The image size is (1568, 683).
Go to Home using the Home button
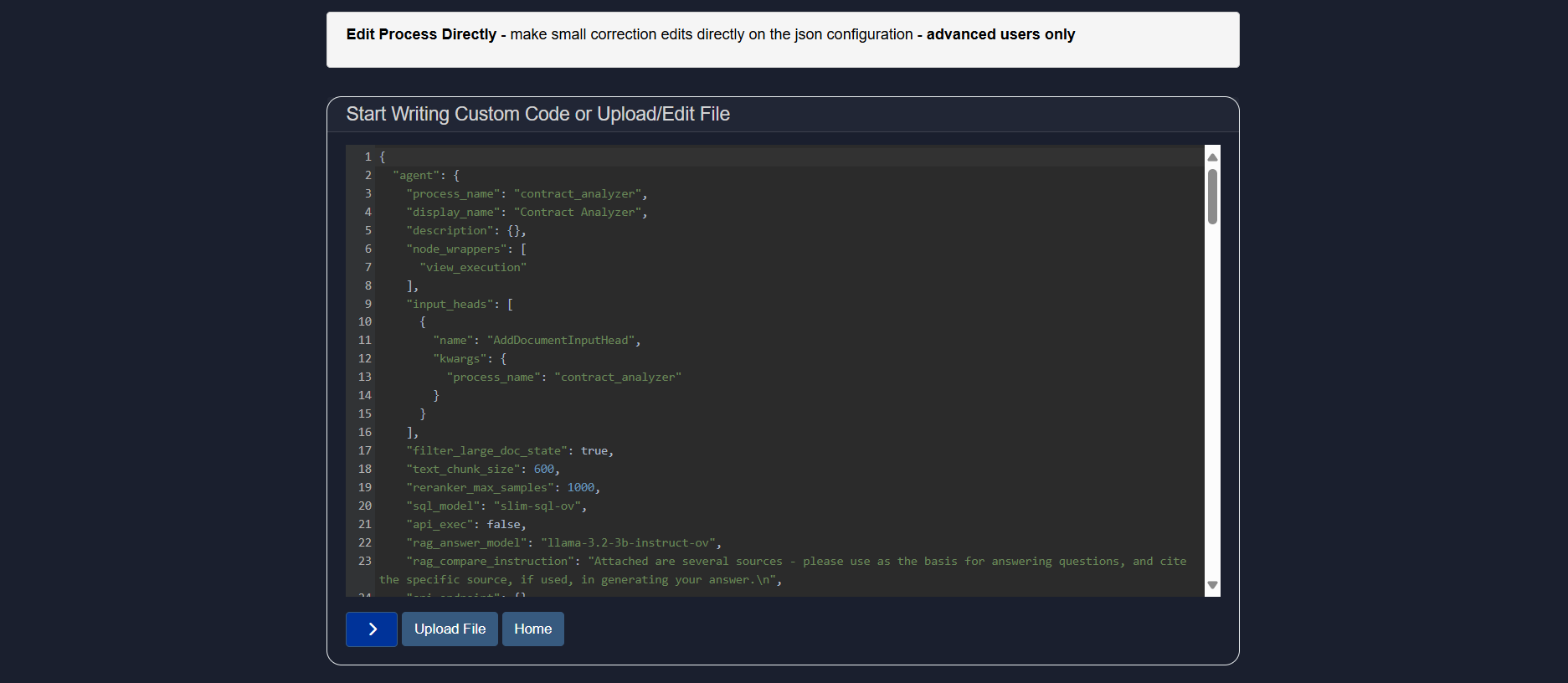click(x=532, y=629)
